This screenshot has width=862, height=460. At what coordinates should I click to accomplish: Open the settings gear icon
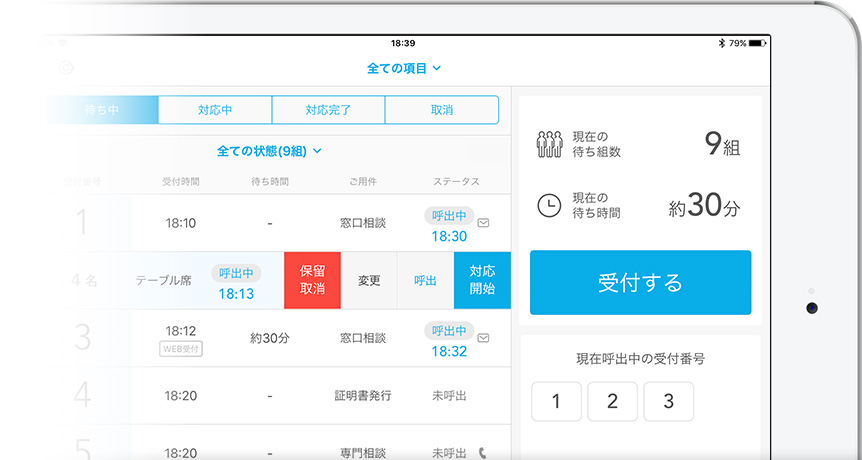[66, 68]
